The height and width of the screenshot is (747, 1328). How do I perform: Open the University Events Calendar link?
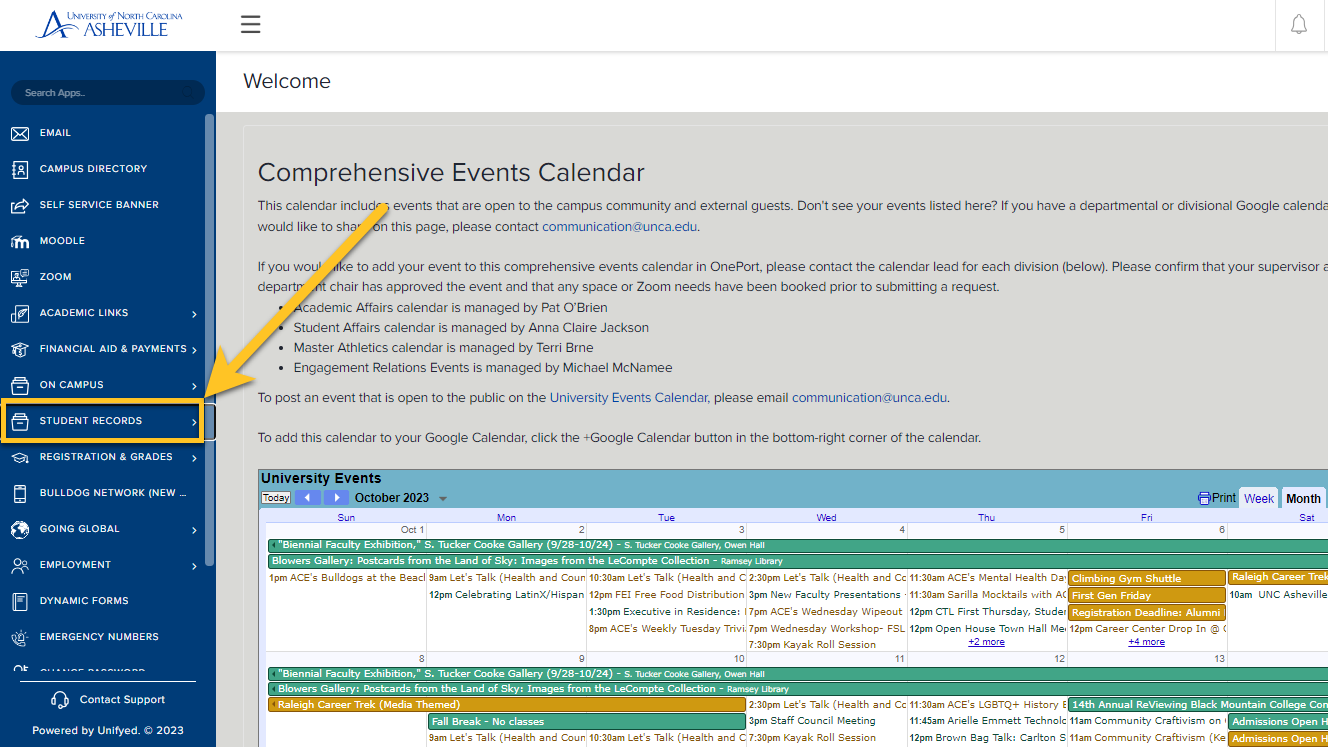tap(629, 397)
